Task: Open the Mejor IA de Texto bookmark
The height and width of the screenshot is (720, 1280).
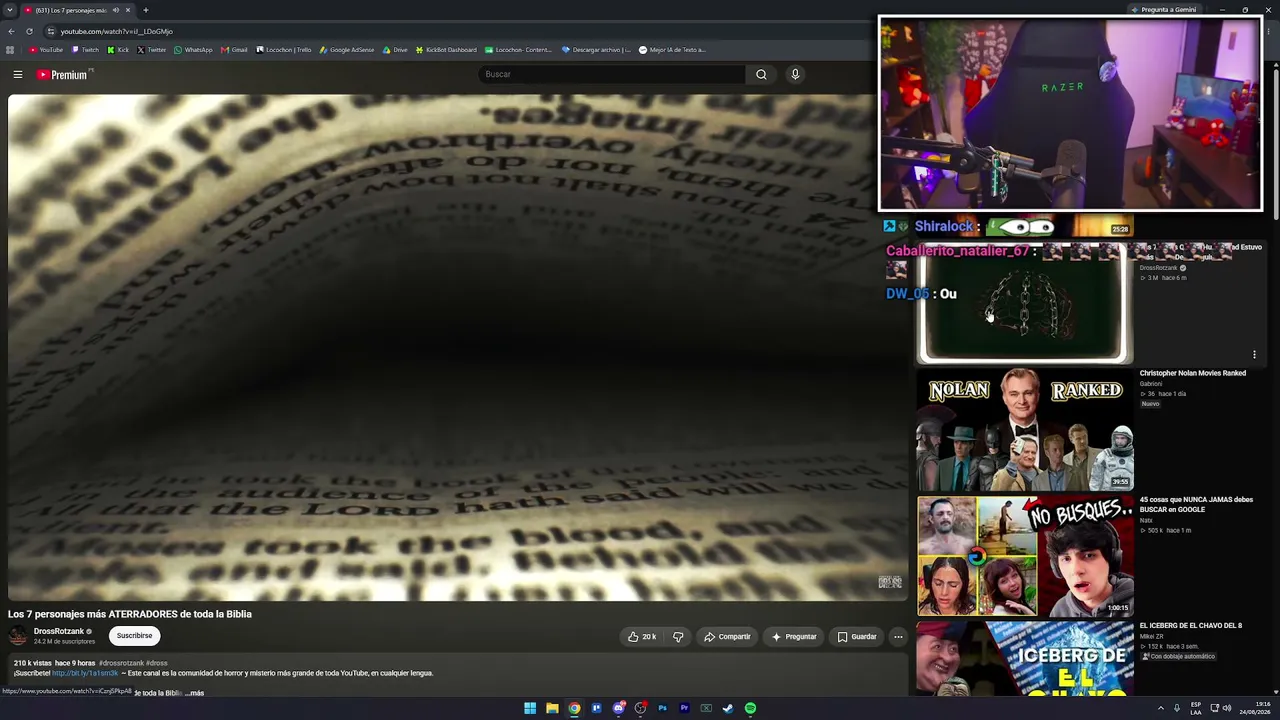Action: pos(672,50)
